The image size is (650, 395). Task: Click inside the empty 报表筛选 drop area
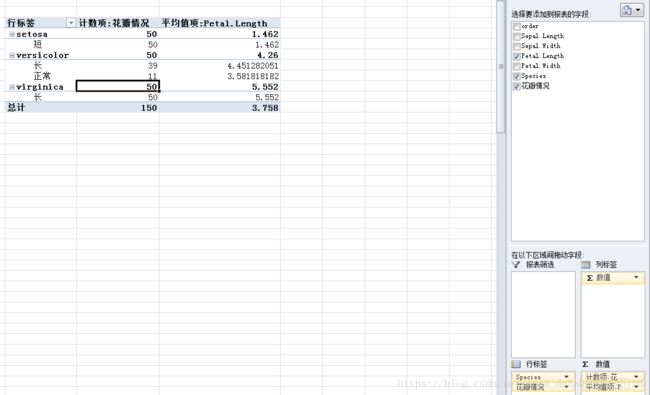[x=543, y=314]
